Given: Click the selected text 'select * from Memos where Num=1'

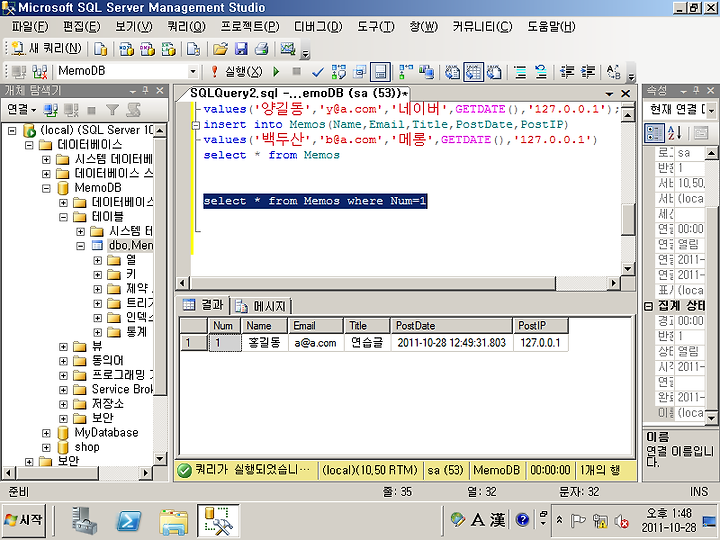Looking at the screenshot, I should pos(315,201).
